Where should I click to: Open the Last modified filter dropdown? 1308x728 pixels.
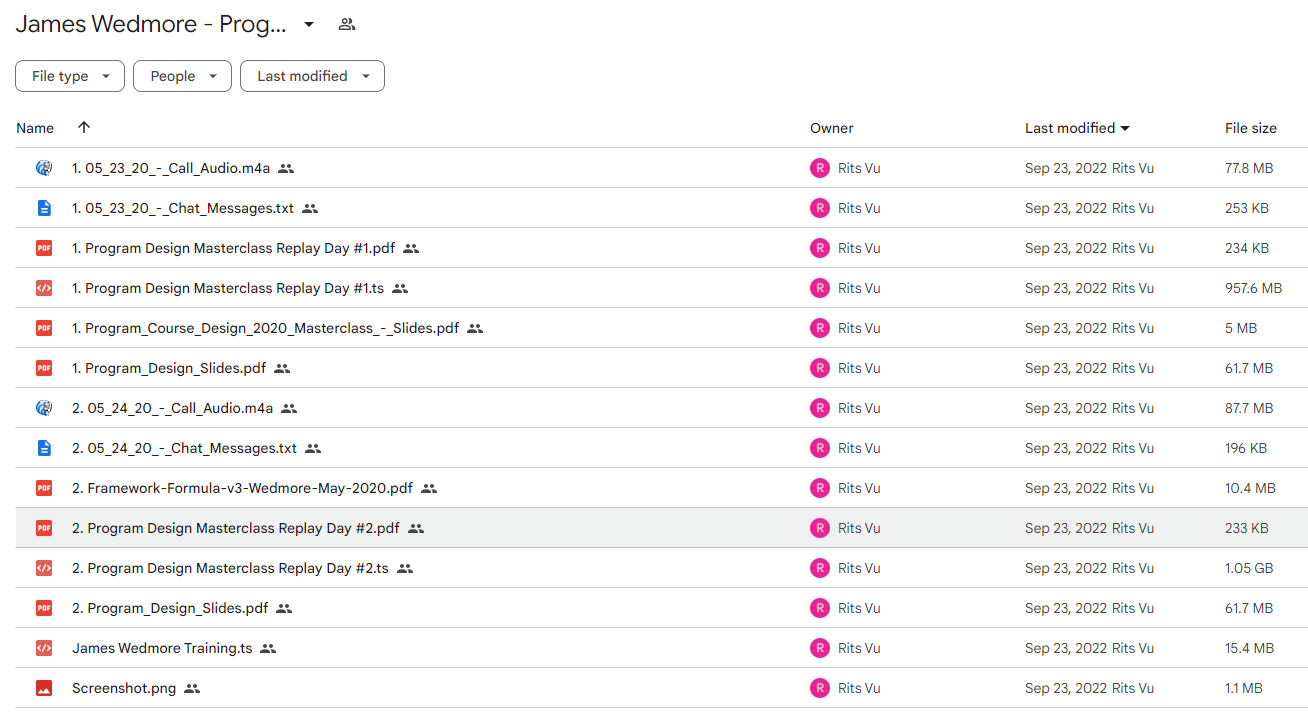point(312,76)
